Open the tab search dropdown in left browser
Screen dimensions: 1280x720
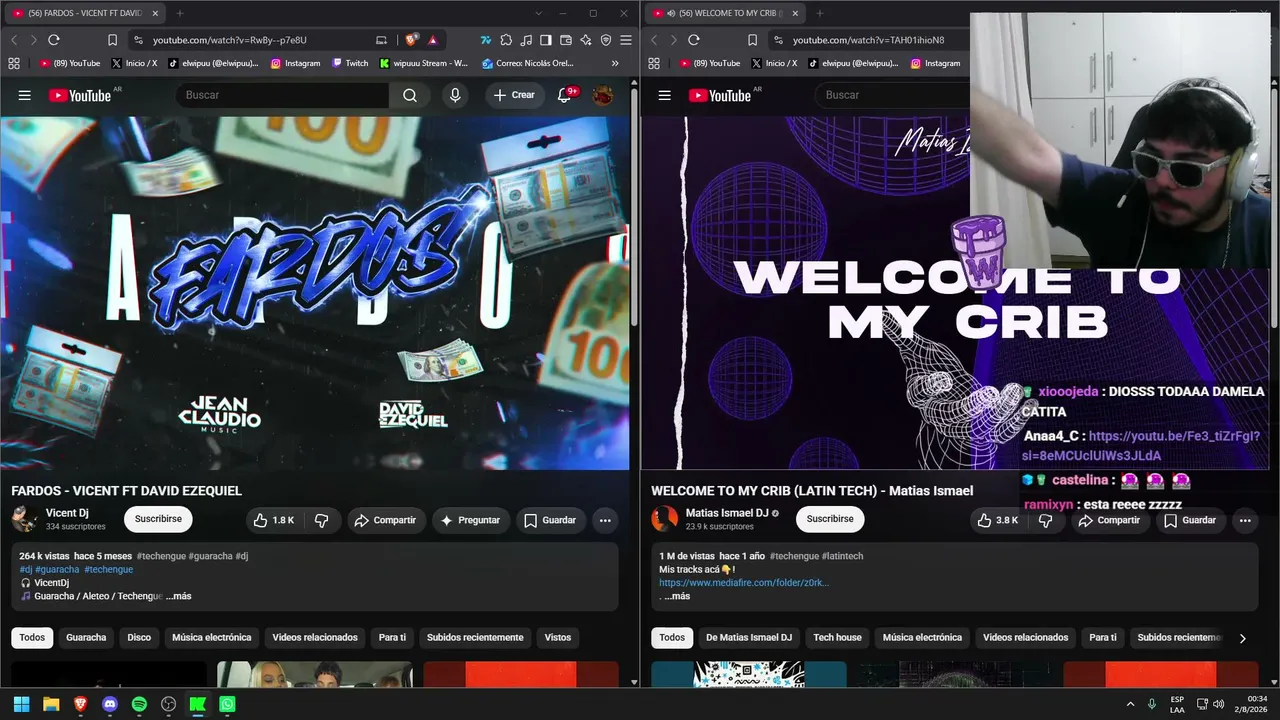pyautogui.click(x=538, y=13)
